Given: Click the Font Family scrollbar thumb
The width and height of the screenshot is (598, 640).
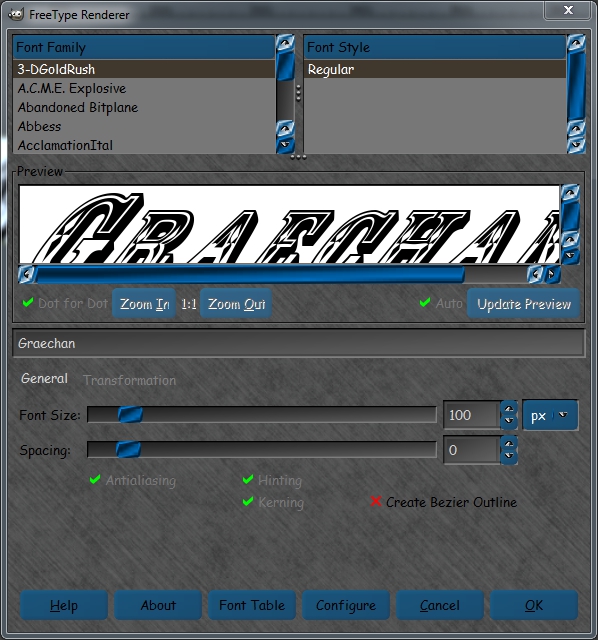Looking at the screenshot, I should tap(285, 65).
